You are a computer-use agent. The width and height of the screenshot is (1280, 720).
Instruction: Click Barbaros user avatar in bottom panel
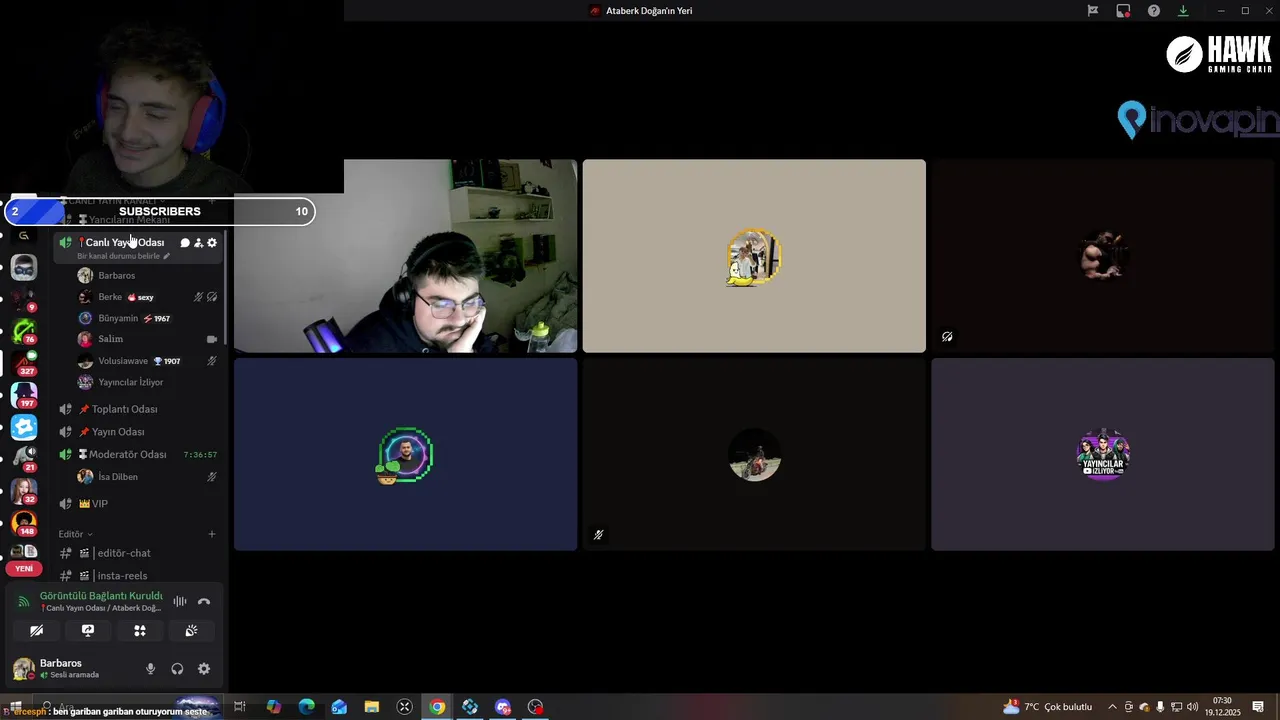coord(23,669)
